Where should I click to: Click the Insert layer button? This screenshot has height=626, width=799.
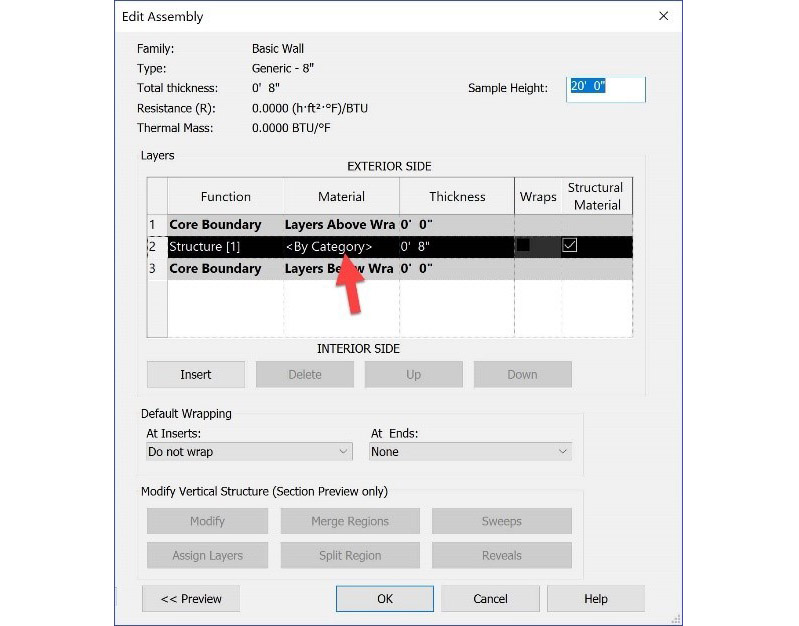(196, 375)
